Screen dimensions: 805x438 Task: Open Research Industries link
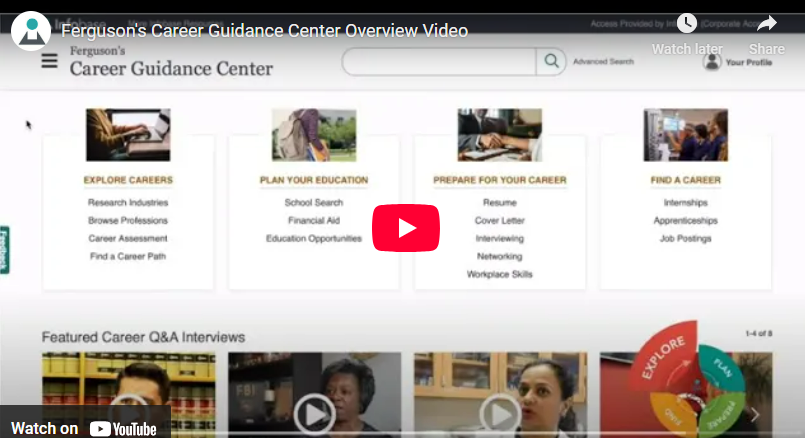[x=128, y=202]
